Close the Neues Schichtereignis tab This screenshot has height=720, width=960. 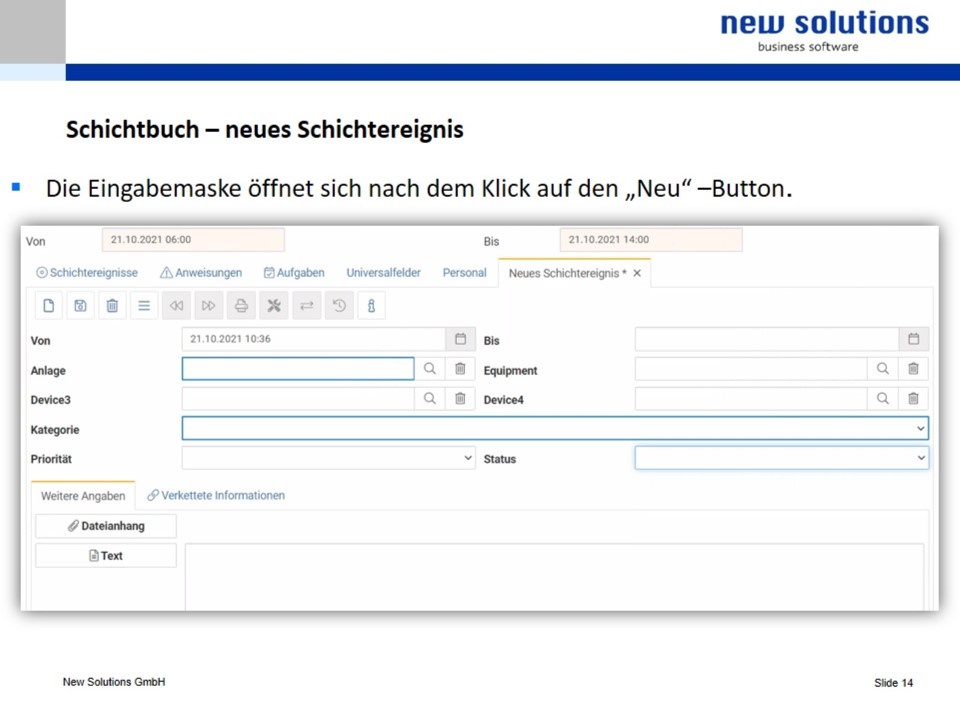(637, 273)
